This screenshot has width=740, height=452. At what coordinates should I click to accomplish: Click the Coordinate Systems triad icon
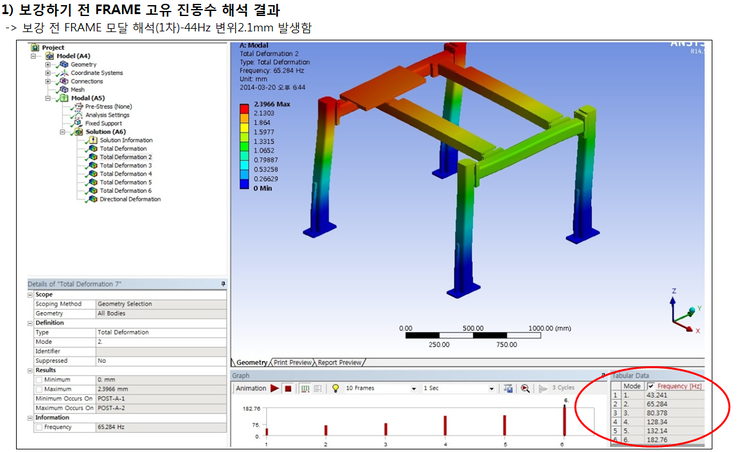pos(64,73)
